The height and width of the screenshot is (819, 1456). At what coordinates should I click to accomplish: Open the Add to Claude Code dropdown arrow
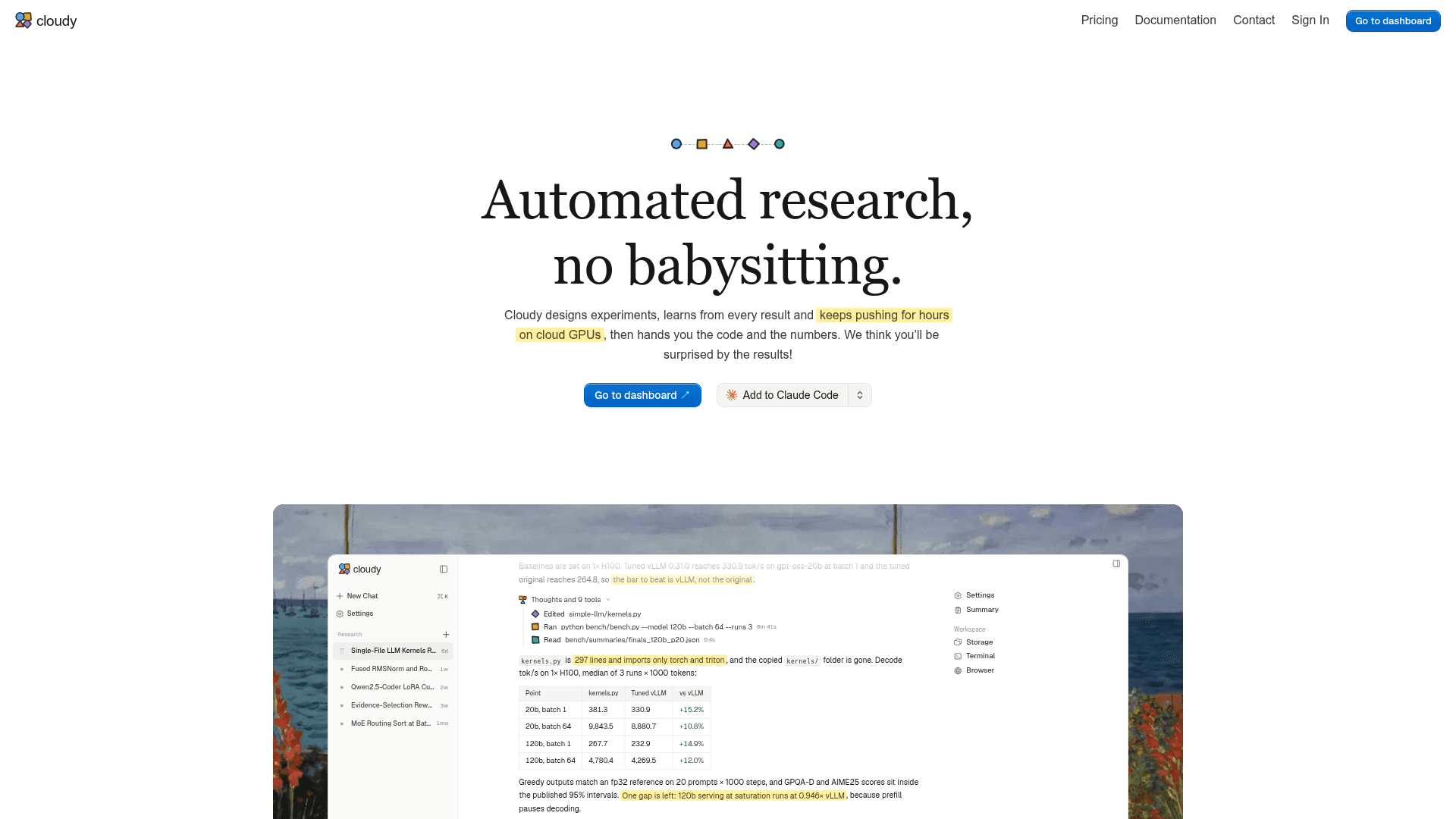[x=859, y=395]
